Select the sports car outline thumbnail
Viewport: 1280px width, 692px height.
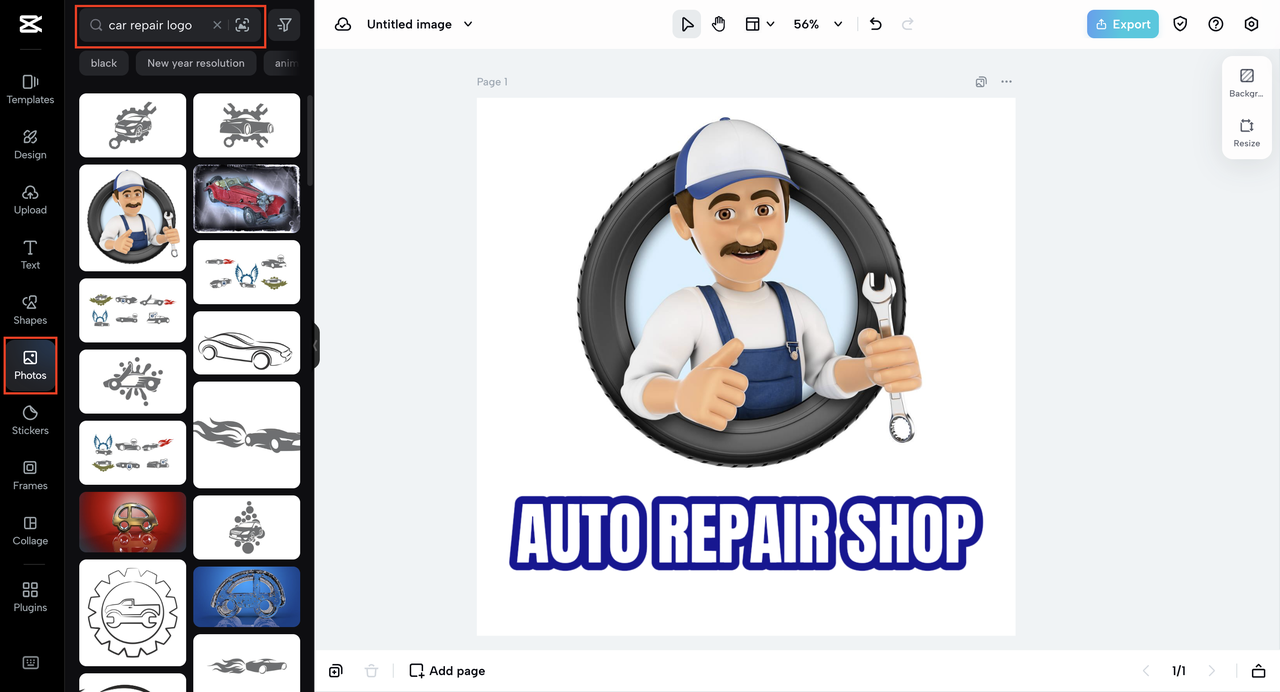pyautogui.click(x=246, y=343)
